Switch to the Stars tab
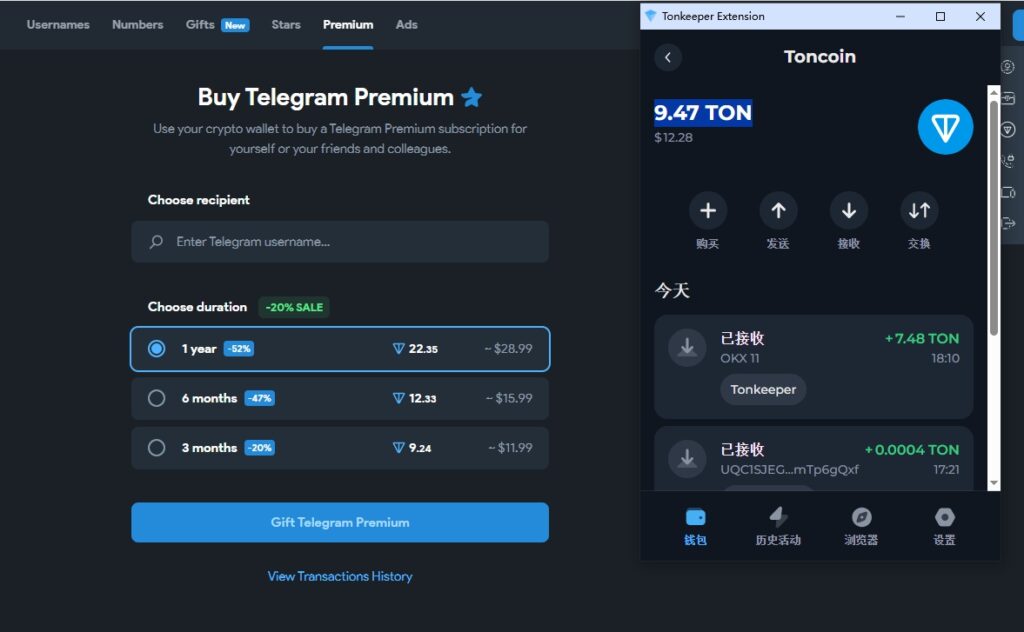 [x=286, y=25]
